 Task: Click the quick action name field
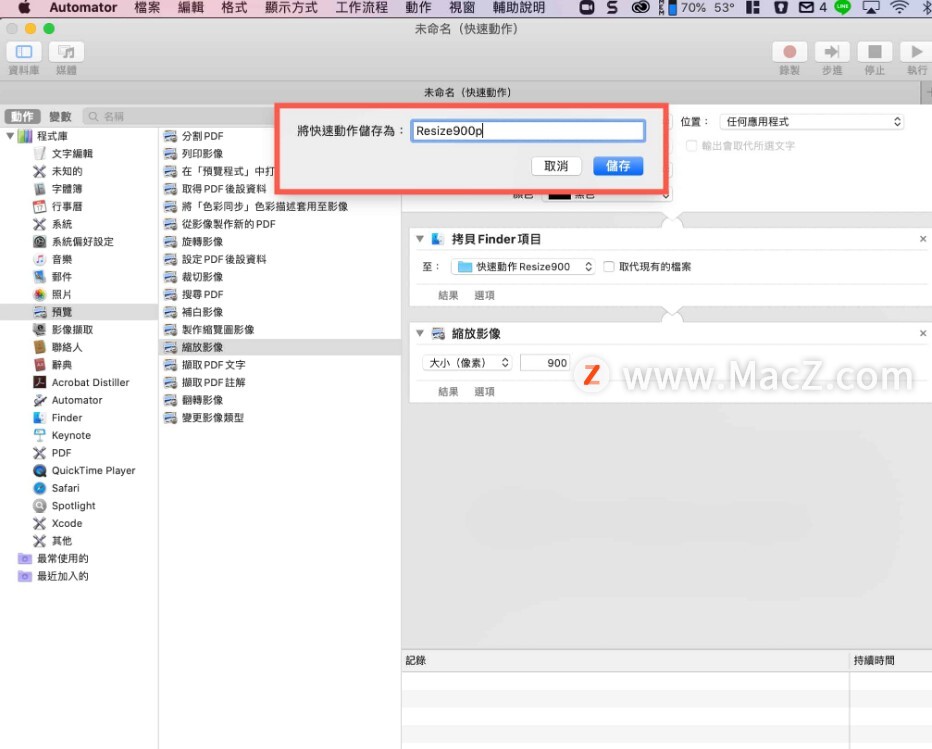click(528, 131)
